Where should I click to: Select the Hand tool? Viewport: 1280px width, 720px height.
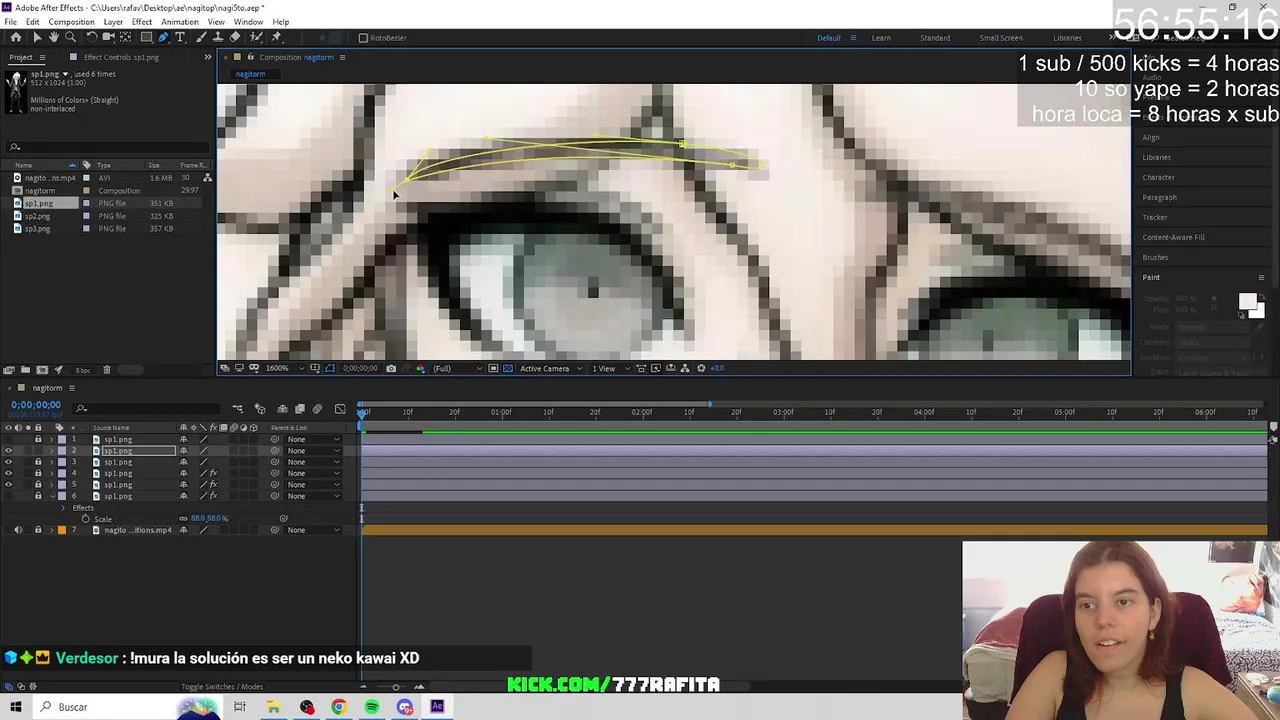54,37
